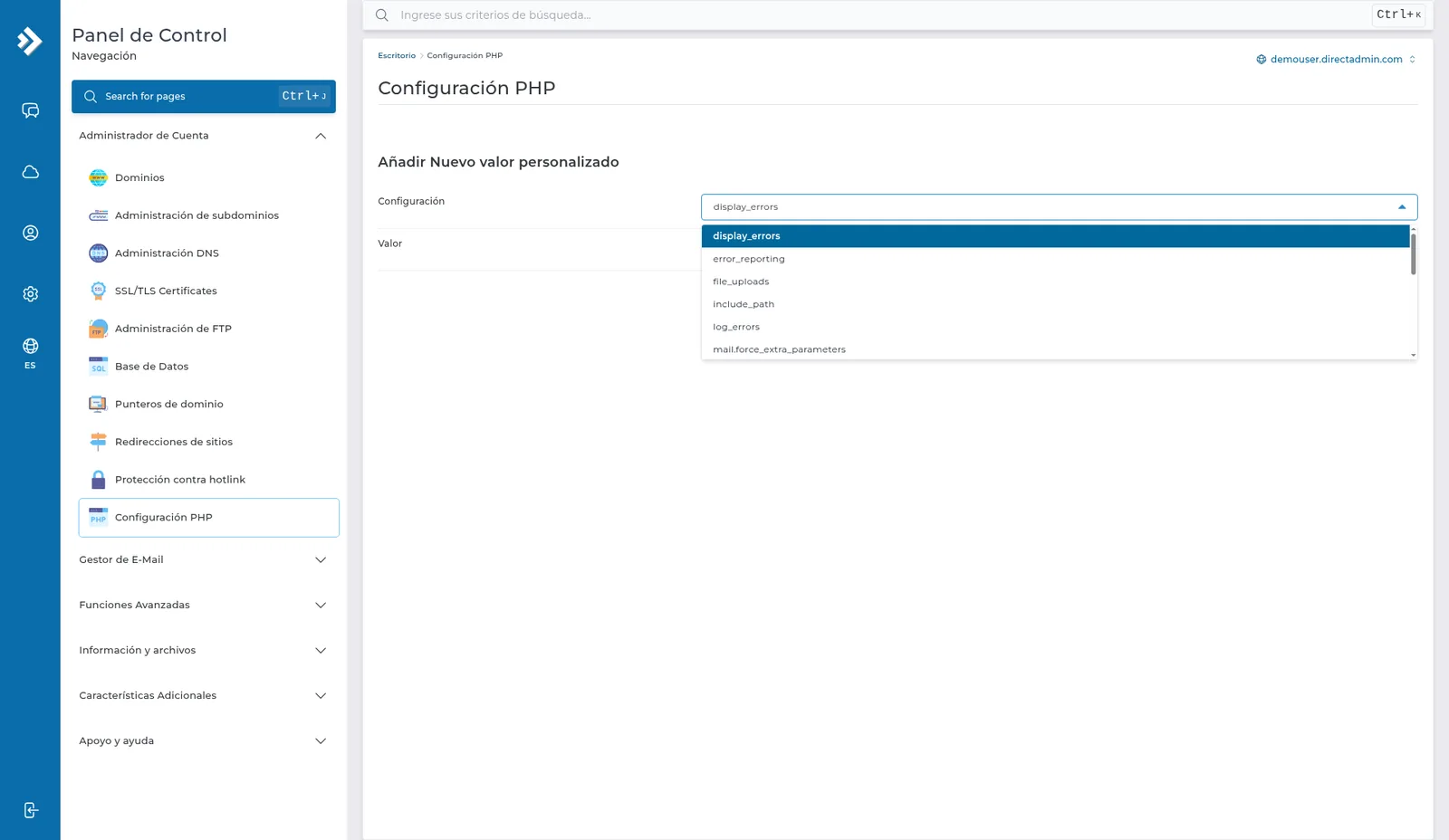Go to Escritorio breadcrumb link
Screen dimensions: 1449x840
(x=397, y=55)
